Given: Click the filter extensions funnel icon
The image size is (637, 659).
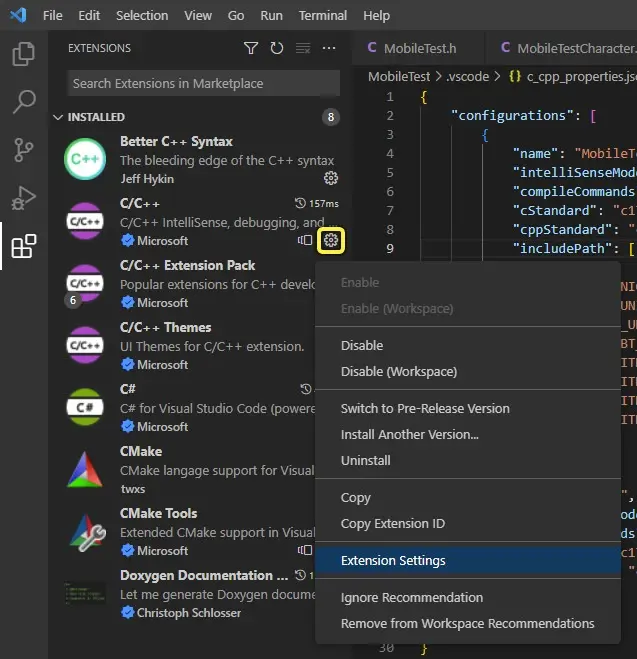Looking at the screenshot, I should tap(251, 48).
